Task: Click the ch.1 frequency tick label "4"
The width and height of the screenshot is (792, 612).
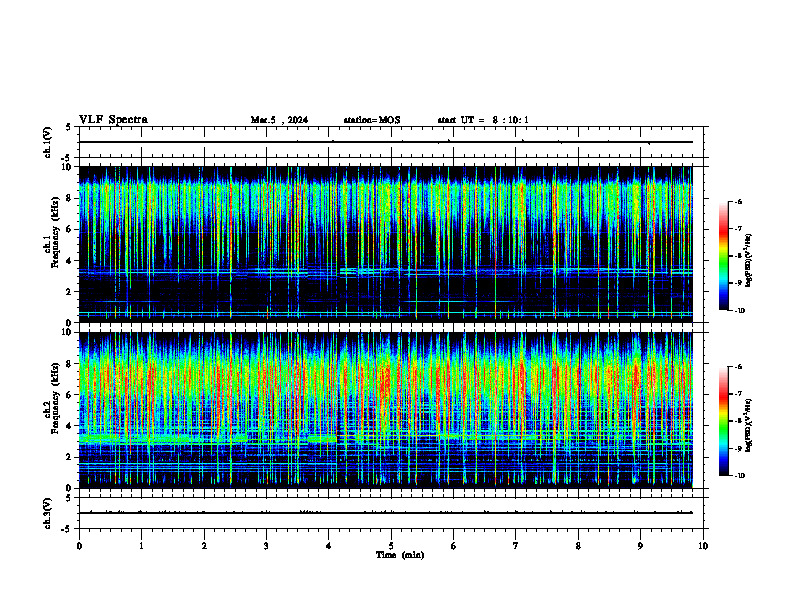Action: click(x=70, y=261)
